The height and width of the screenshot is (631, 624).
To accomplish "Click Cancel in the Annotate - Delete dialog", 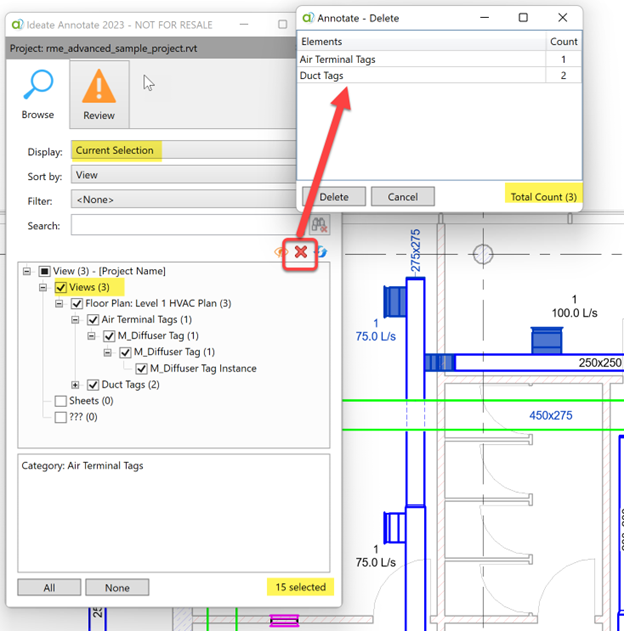I will pyautogui.click(x=402, y=197).
